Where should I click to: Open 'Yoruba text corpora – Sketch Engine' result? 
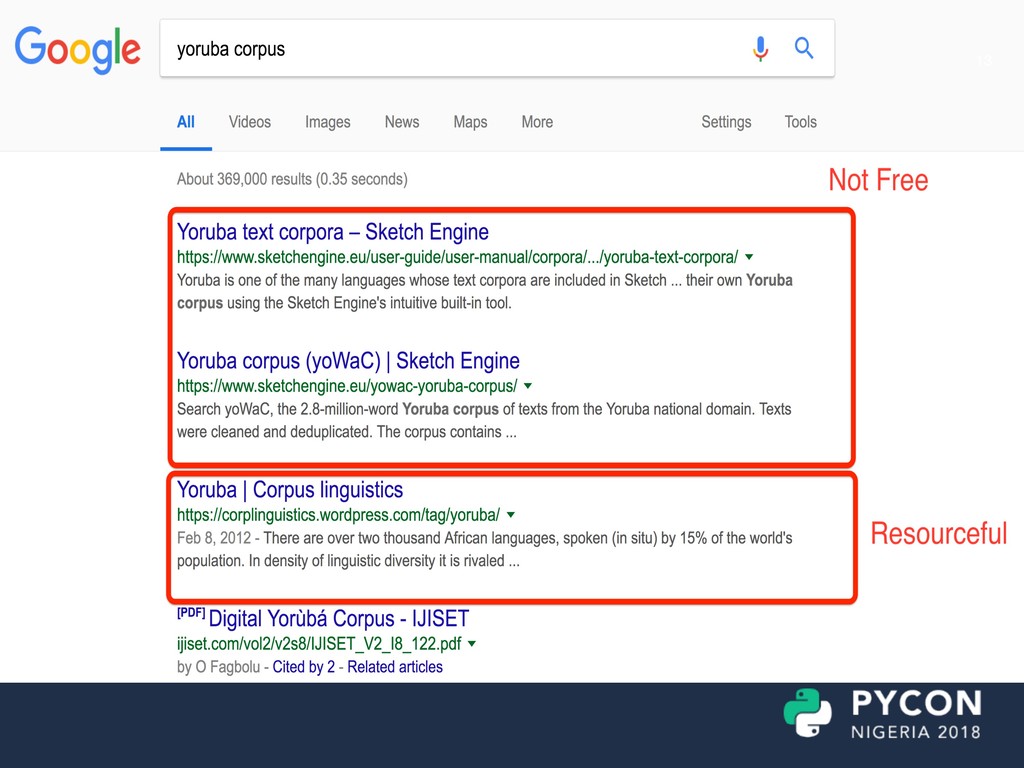pos(332,232)
